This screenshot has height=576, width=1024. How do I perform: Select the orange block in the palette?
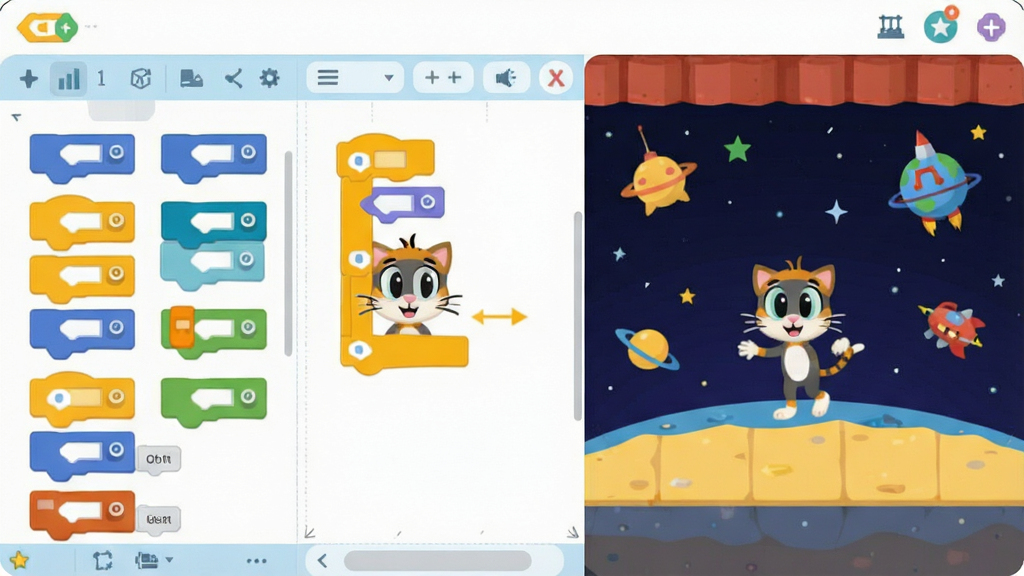(82, 513)
